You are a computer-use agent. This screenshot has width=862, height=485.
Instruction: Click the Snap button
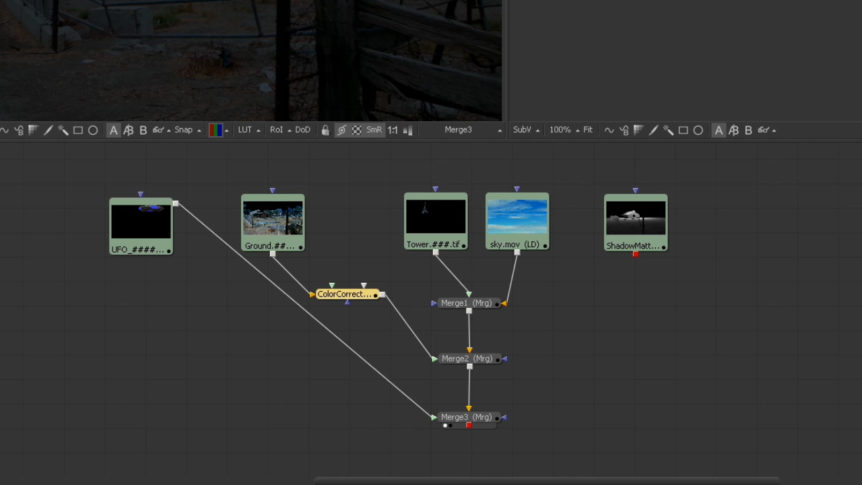pos(183,130)
